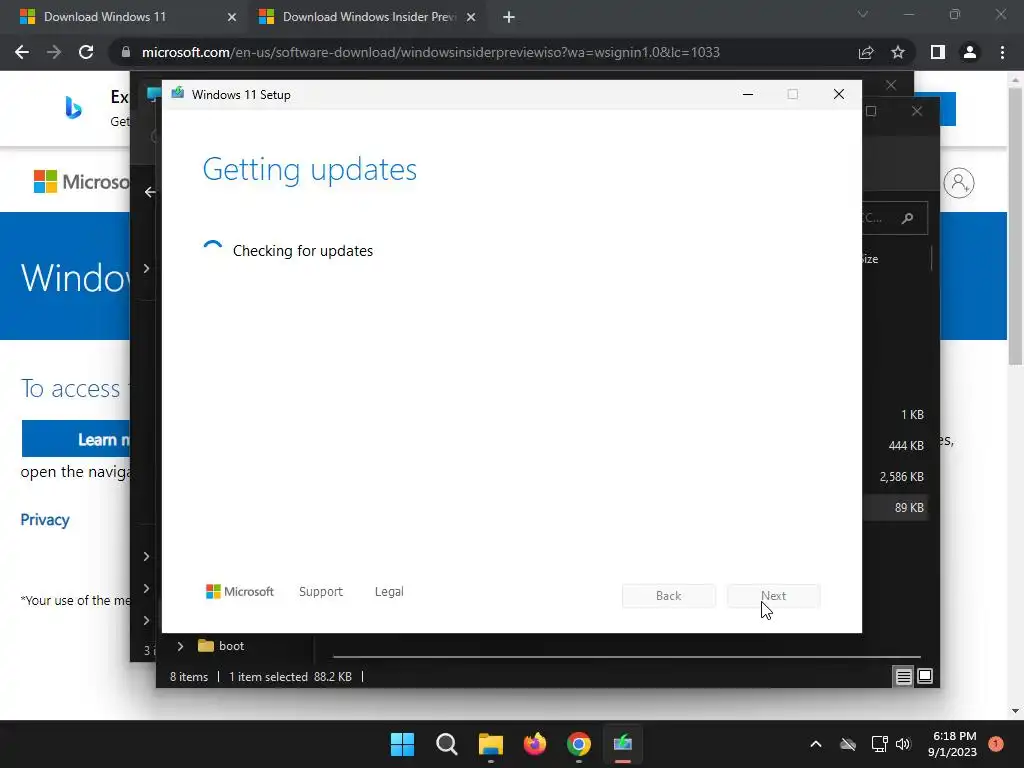Click the Explorer status text '8 items'

pos(189,677)
